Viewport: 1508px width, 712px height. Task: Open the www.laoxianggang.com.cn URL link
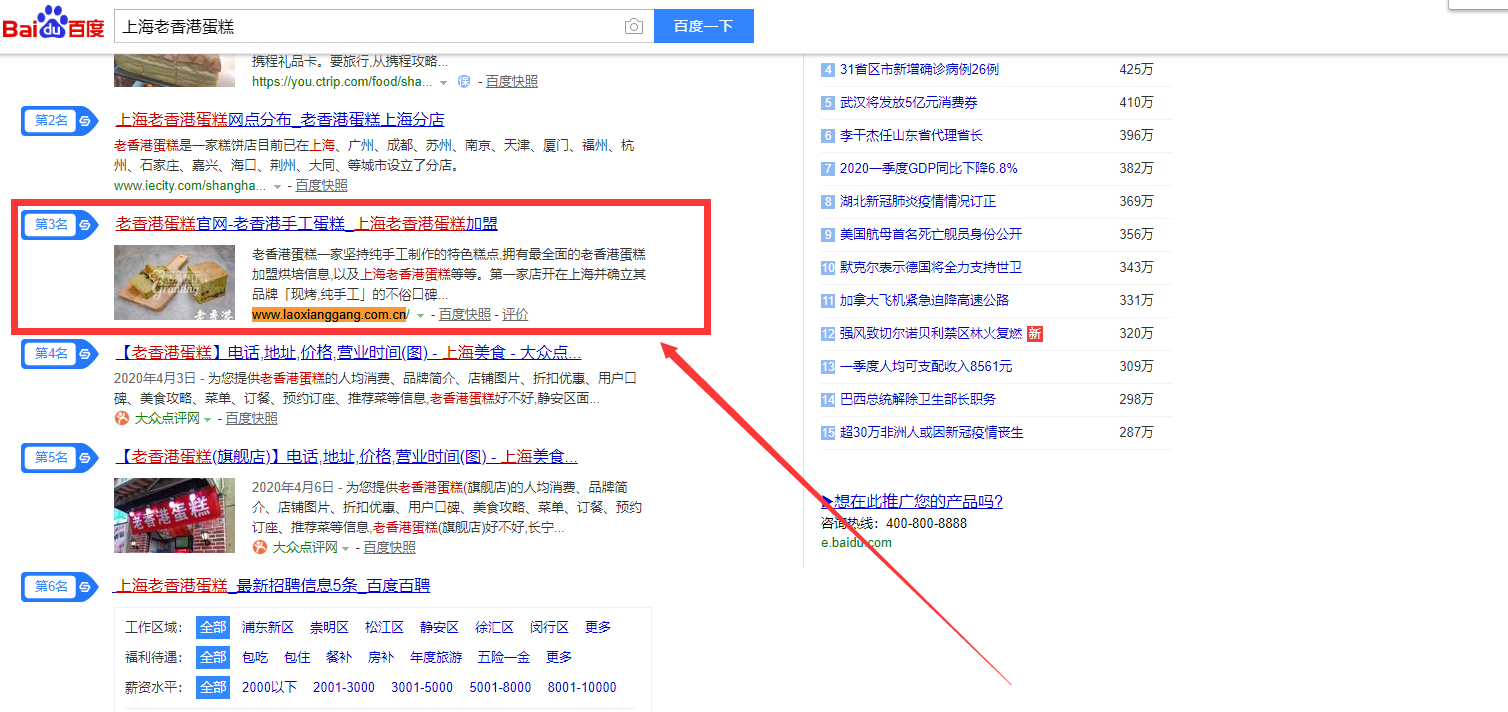[331, 315]
